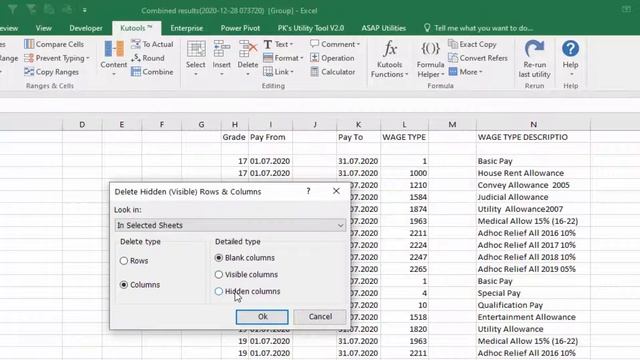Click the dialog's question mark help icon
Viewport: 640px width, 360px height.
pos(309,191)
